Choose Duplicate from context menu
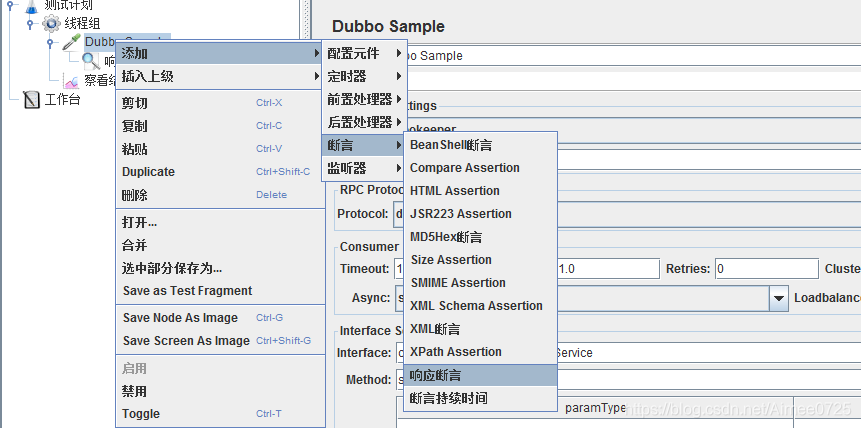 [x=220, y=172]
